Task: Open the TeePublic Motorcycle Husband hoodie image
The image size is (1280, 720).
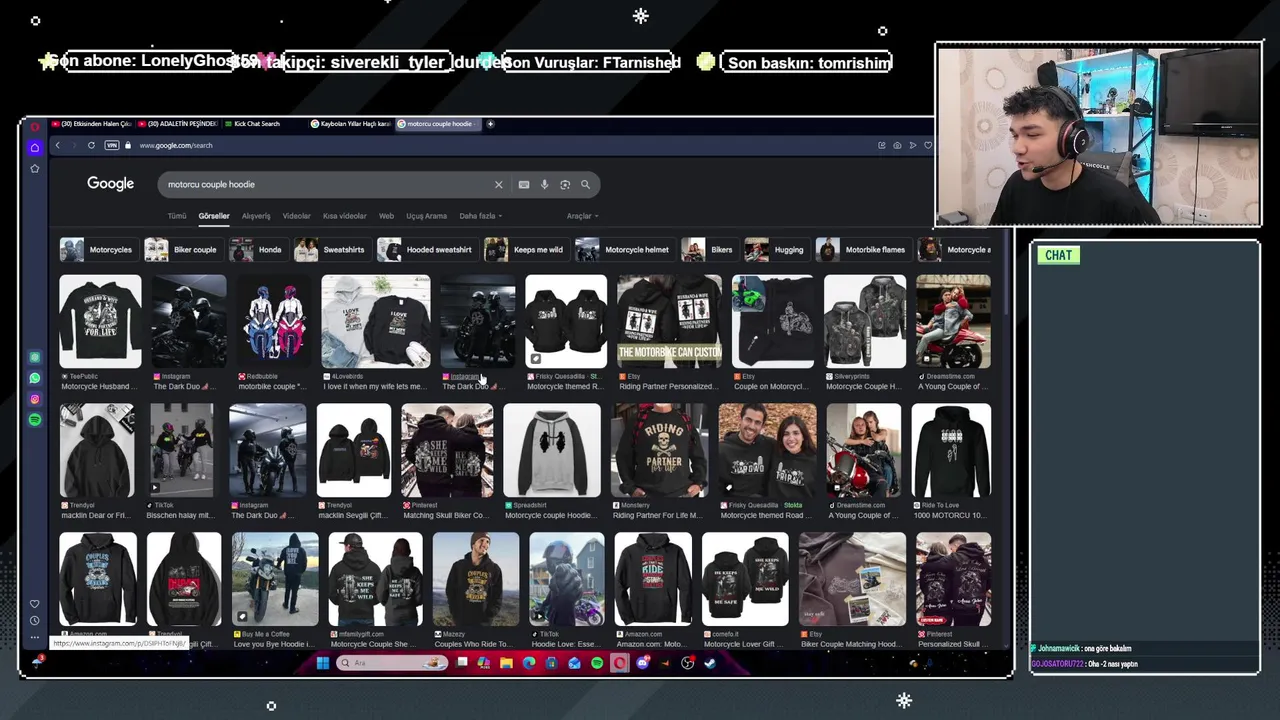Action: (100, 321)
